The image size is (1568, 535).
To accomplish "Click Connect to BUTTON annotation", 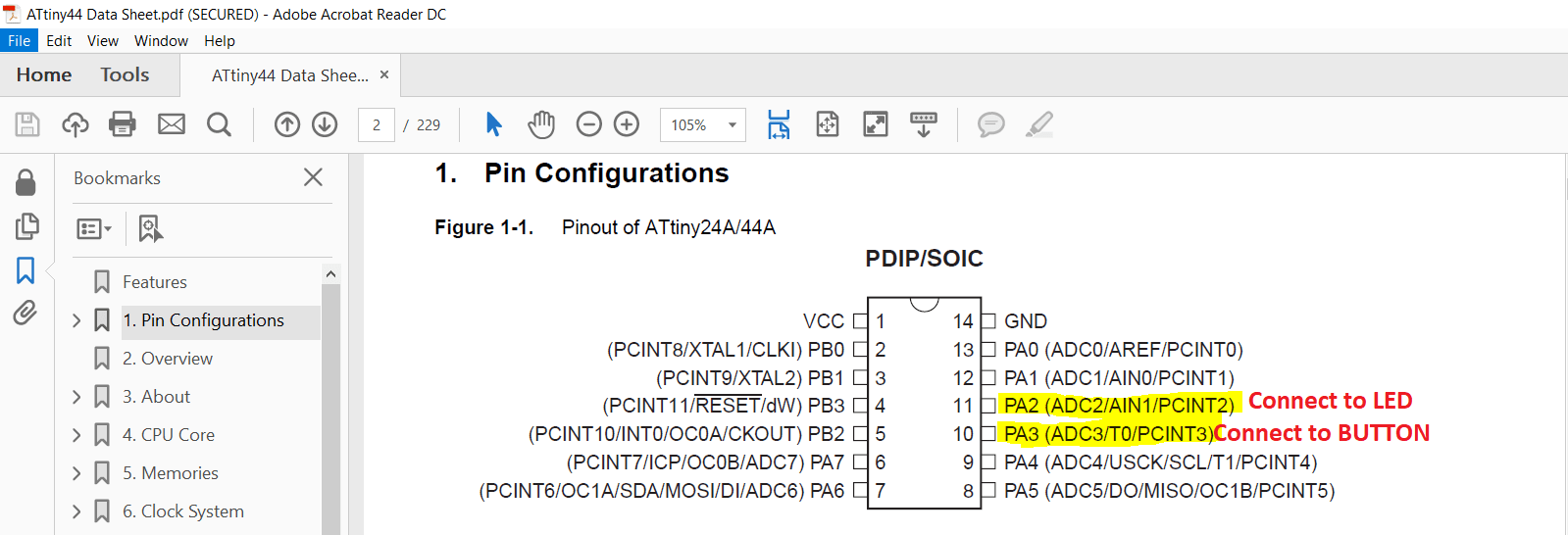I will [x=1322, y=433].
